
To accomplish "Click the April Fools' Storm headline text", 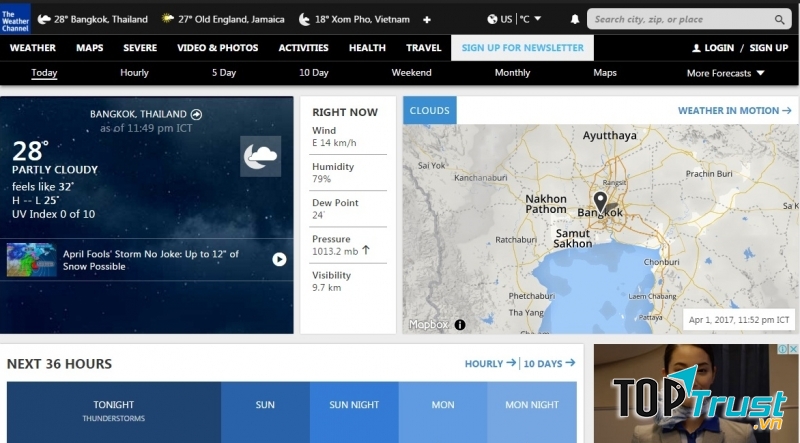I will [x=151, y=260].
